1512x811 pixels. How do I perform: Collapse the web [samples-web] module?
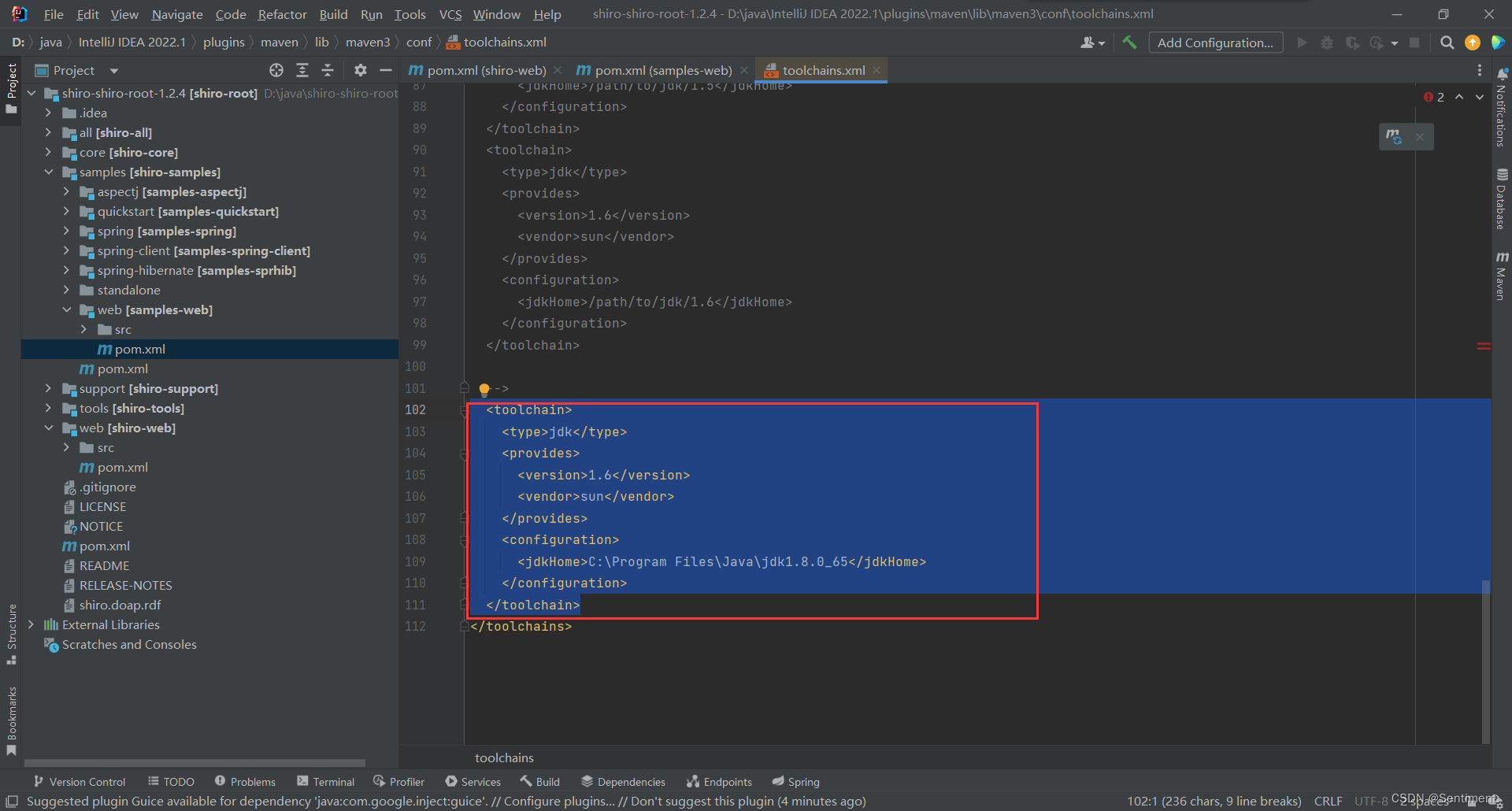66,309
